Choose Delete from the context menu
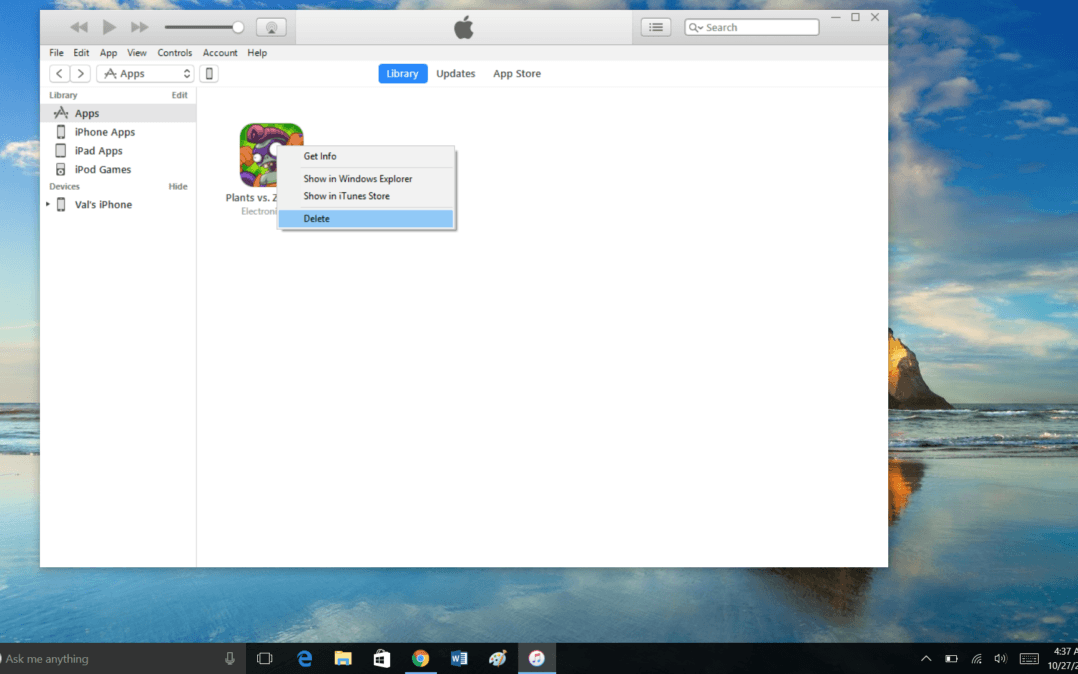The width and height of the screenshot is (1078, 674). click(x=366, y=219)
